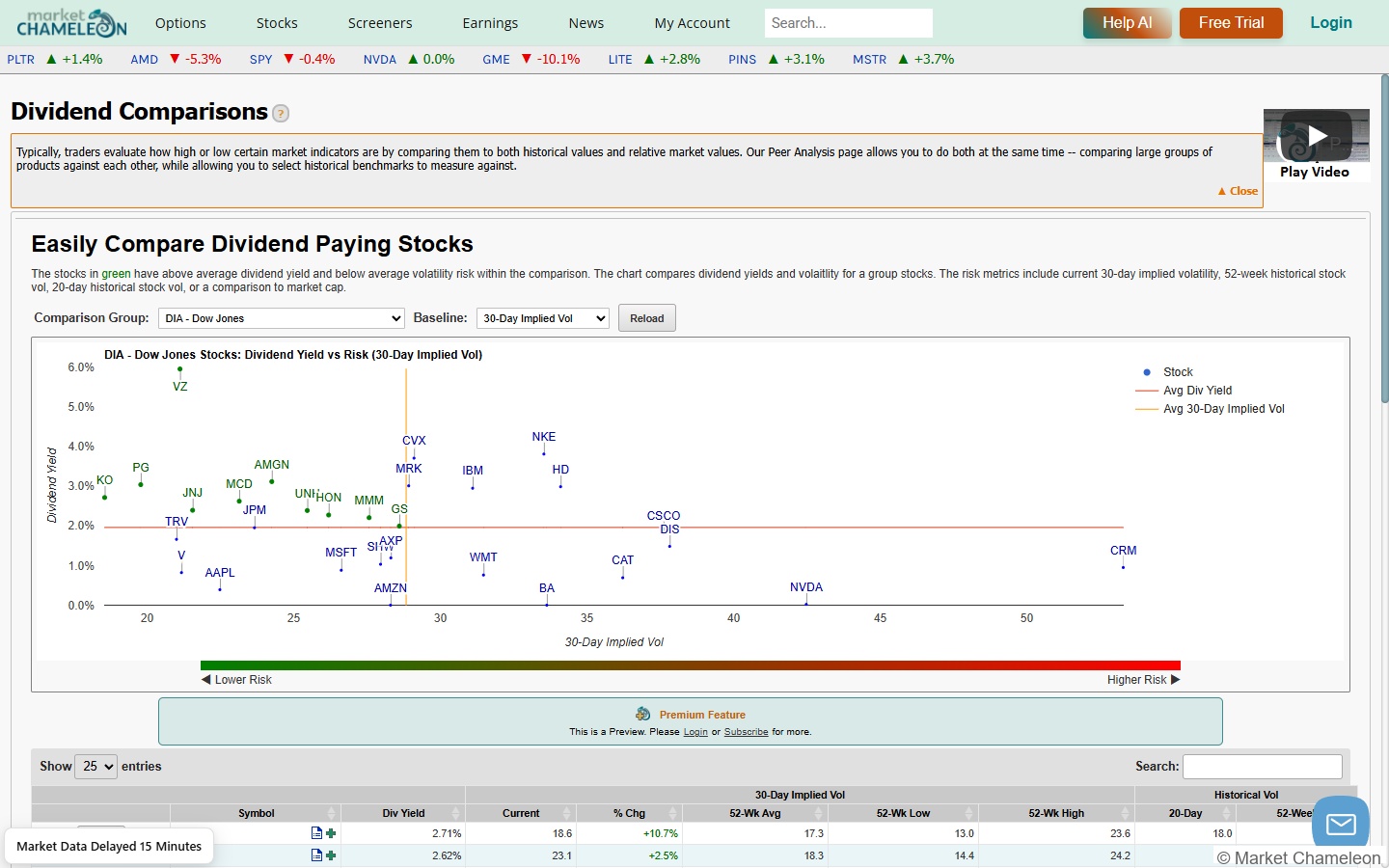Open the help question mark beside Dividend Comparisons
Image resolution: width=1389 pixels, height=868 pixels.
pyautogui.click(x=281, y=114)
